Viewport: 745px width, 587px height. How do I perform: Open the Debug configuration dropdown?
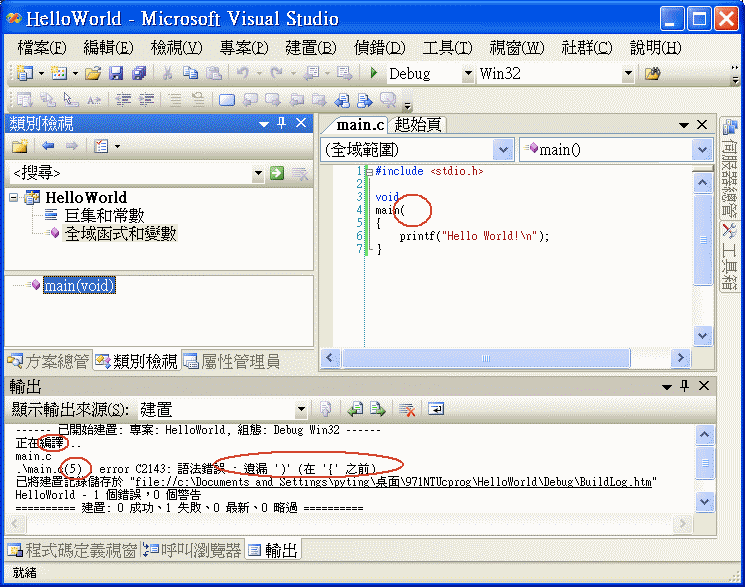pyautogui.click(x=468, y=74)
